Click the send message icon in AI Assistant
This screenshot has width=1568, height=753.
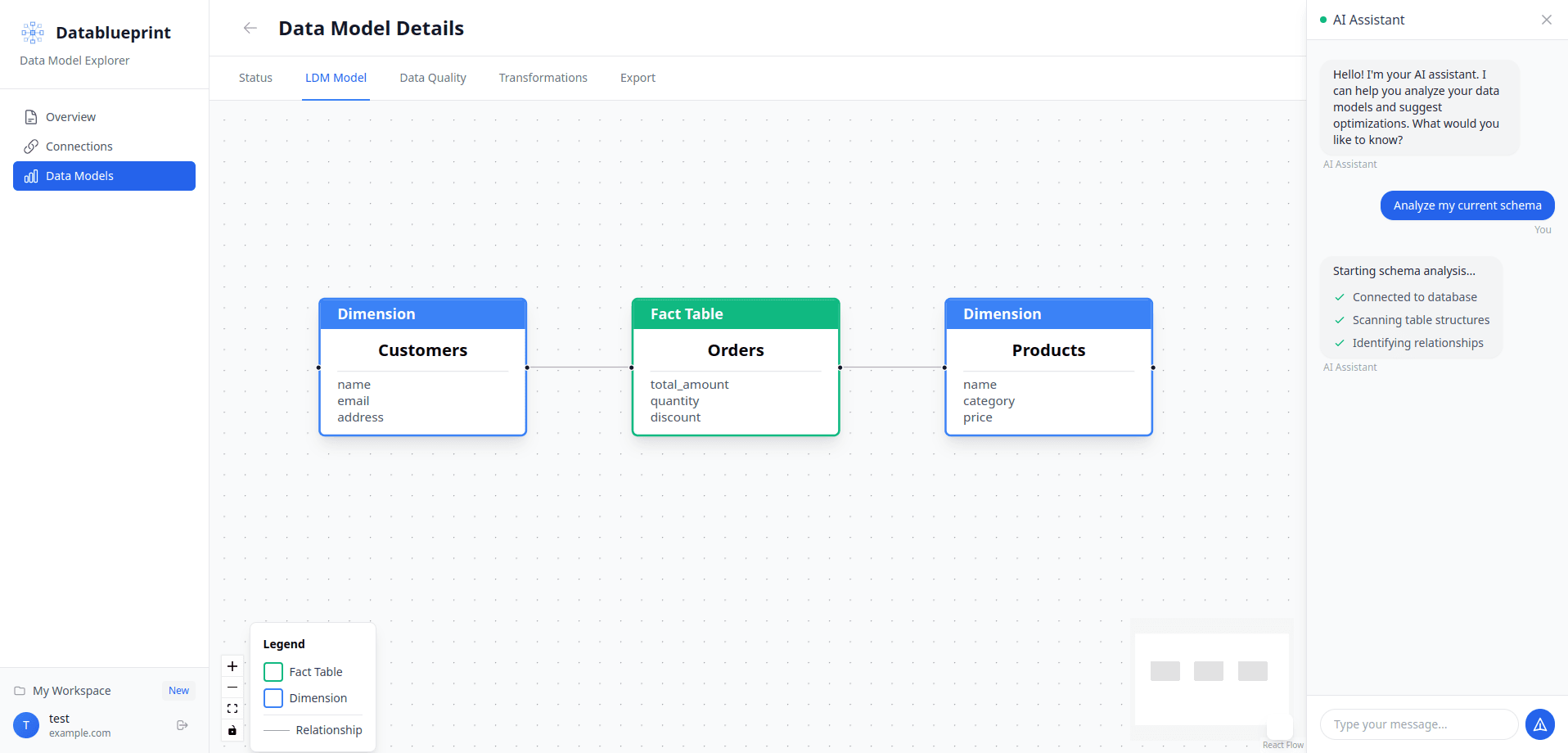(1540, 724)
